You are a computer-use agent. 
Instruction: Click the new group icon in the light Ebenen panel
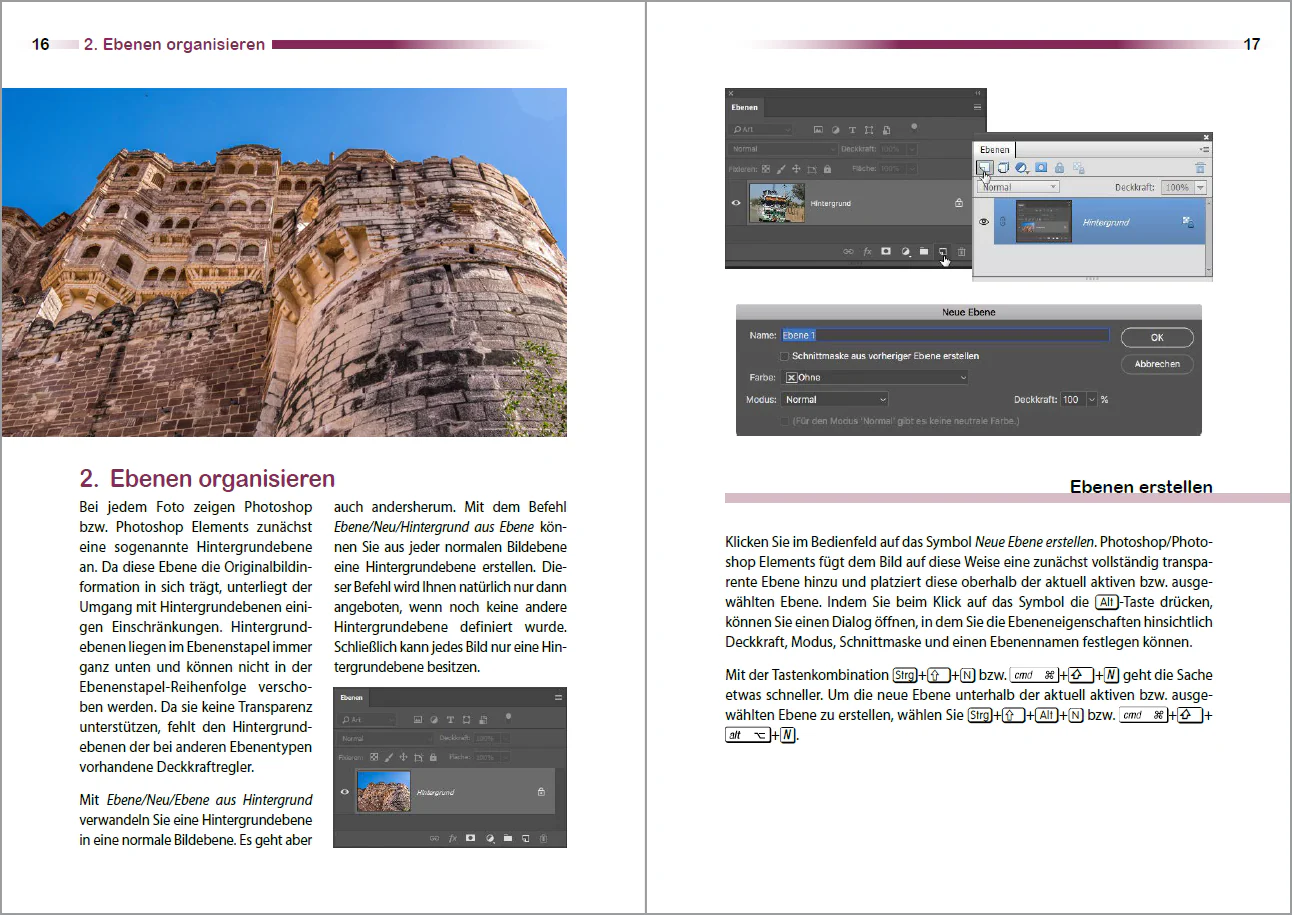(x=1003, y=167)
